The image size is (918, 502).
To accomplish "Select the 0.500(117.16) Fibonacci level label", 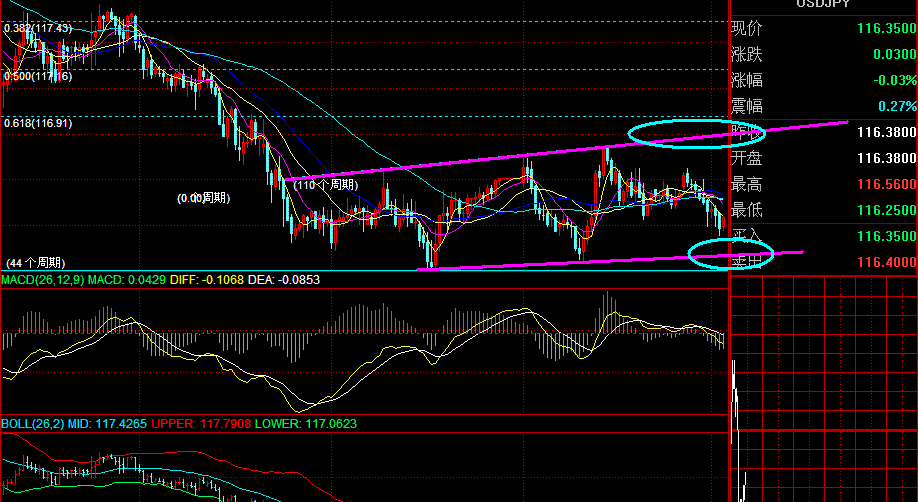I will click(x=37, y=76).
